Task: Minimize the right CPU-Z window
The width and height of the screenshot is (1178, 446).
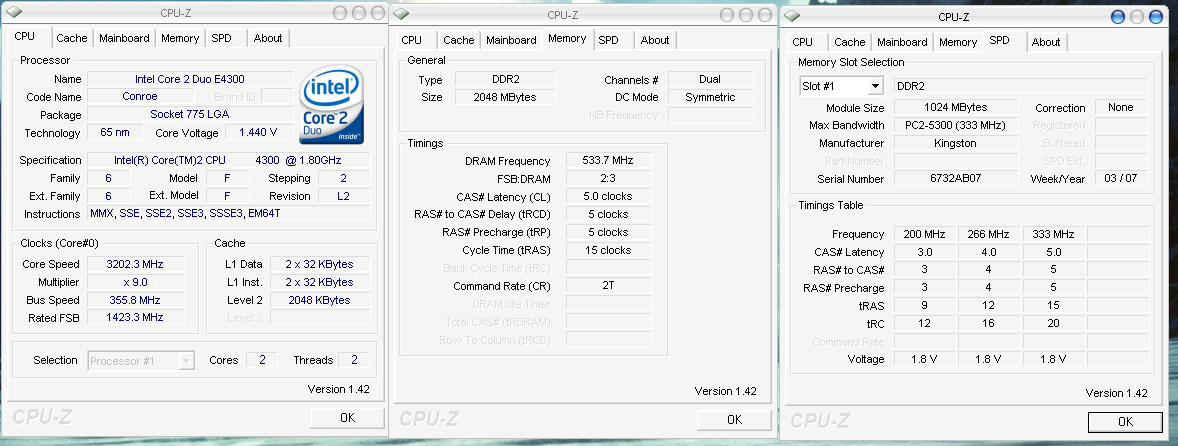Action: (1118, 17)
